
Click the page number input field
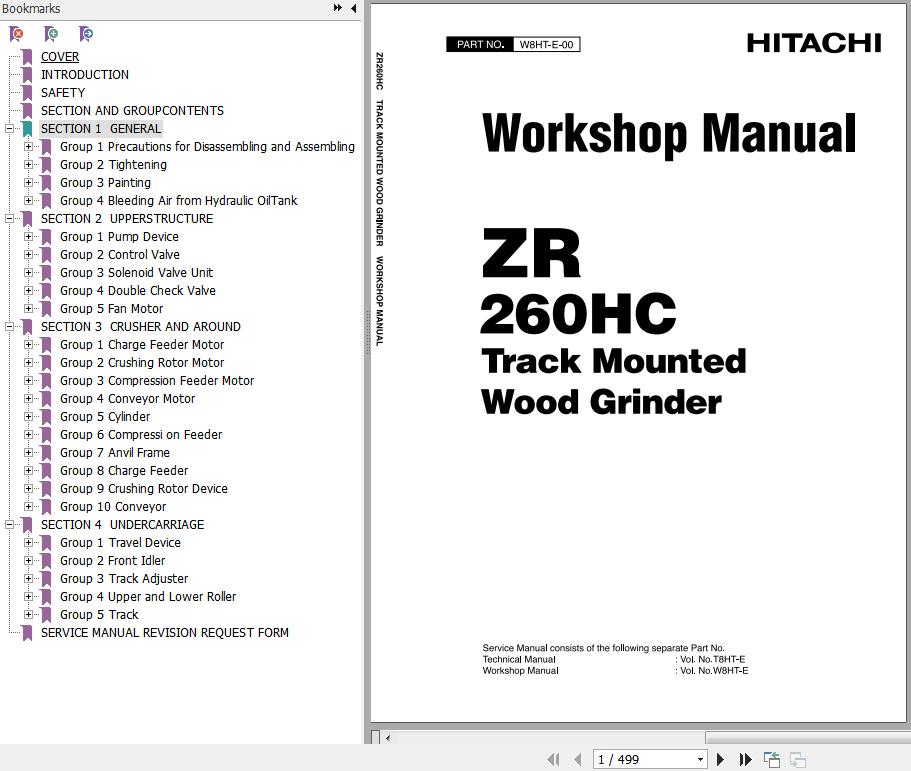pyautogui.click(x=640, y=760)
